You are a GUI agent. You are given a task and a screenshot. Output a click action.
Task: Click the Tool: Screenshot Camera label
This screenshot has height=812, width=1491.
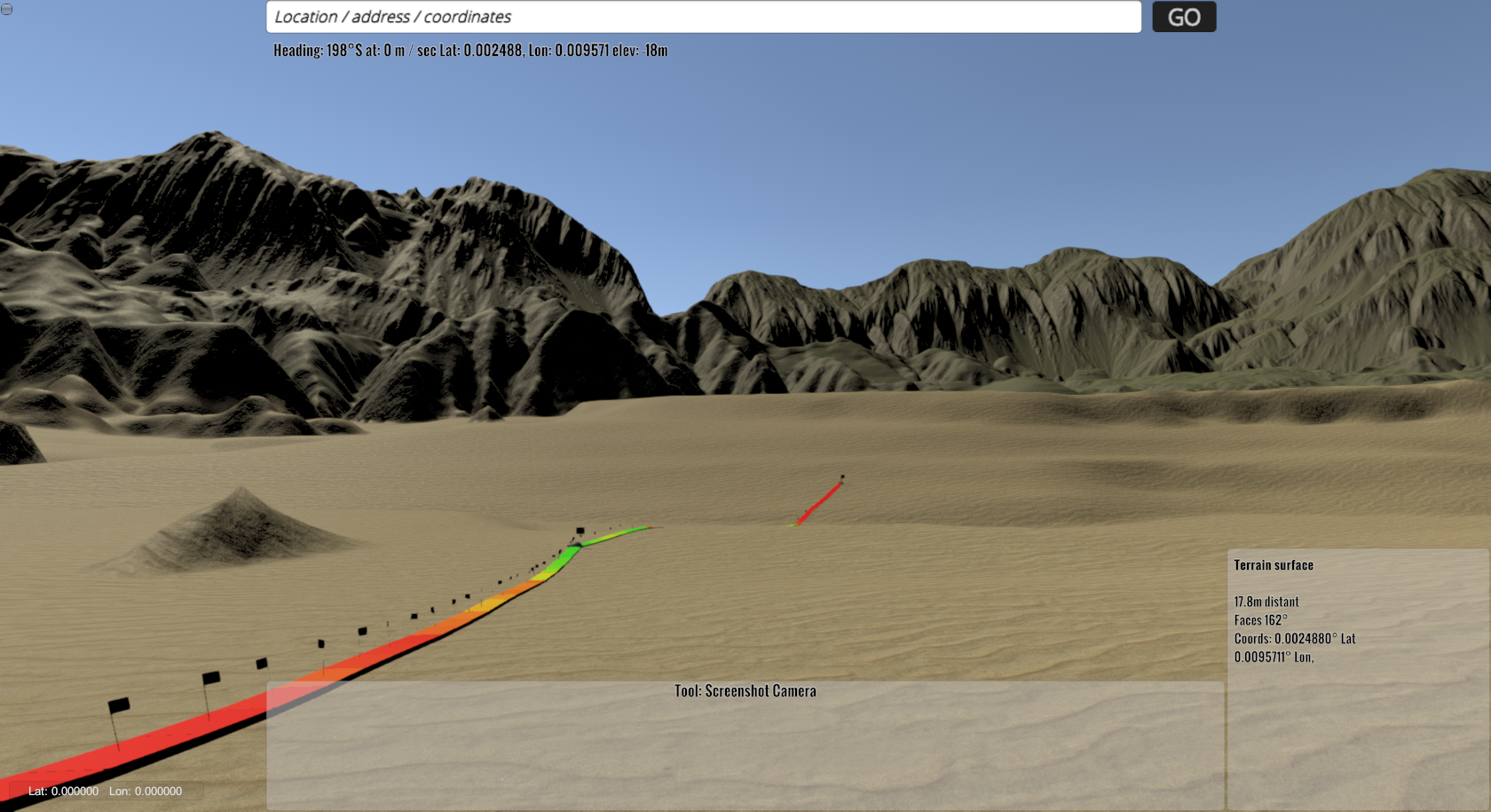[x=745, y=691]
